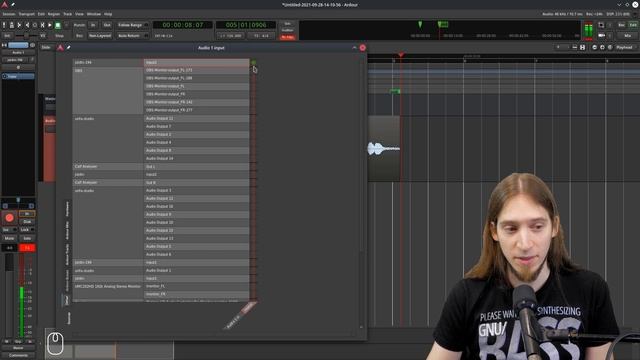The width and height of the screenshot is (640, 360).
Task: Adjust the shuttle speed slider
Action: click(27, 36)
